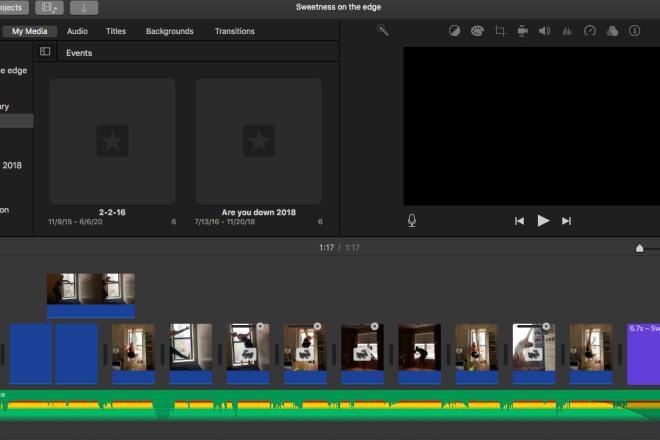Select the 2018 item in sidebar
Screen dimensions: 660x440
pos(12,165)
